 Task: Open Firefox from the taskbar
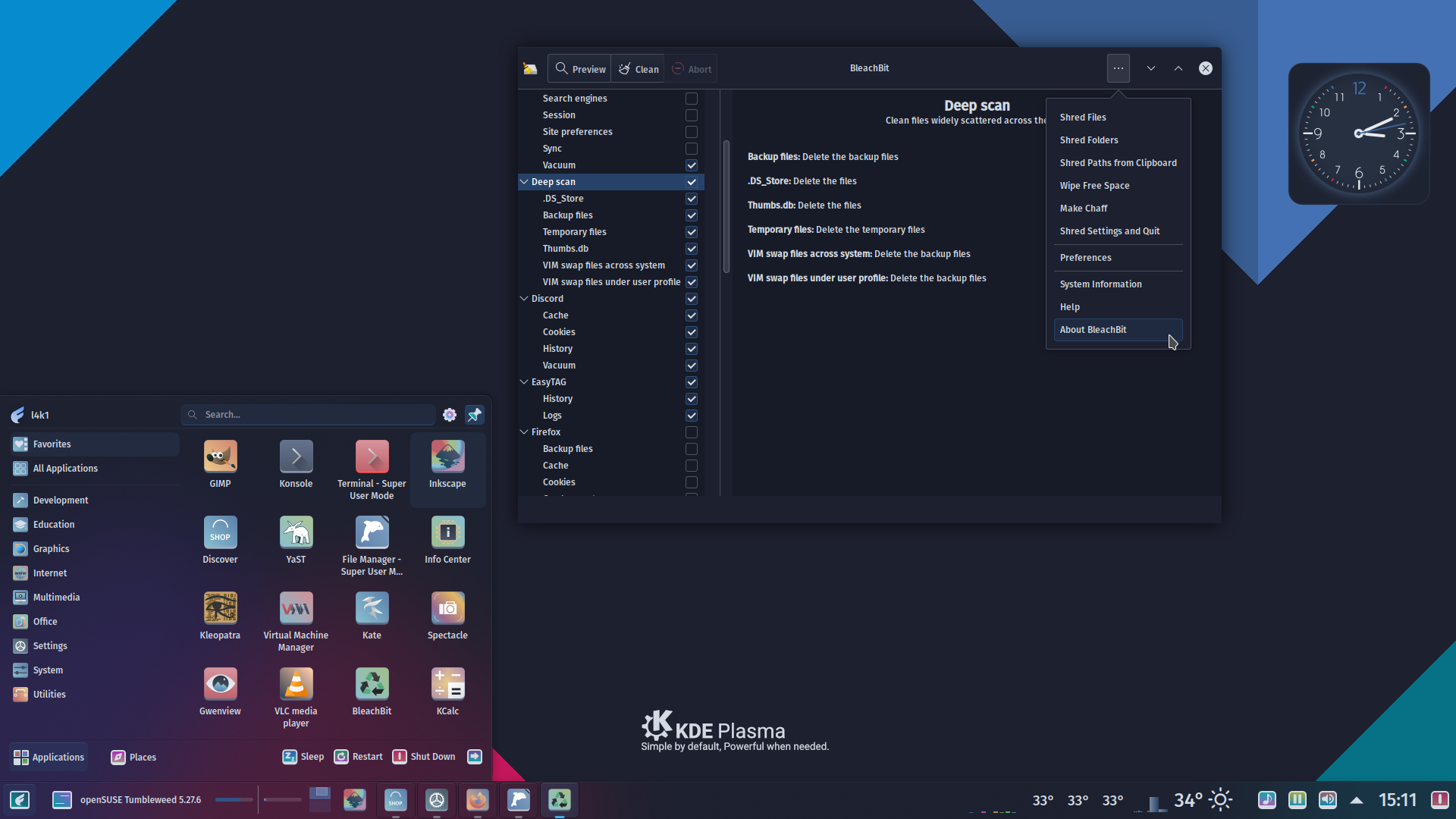click(x=478, y=799)
